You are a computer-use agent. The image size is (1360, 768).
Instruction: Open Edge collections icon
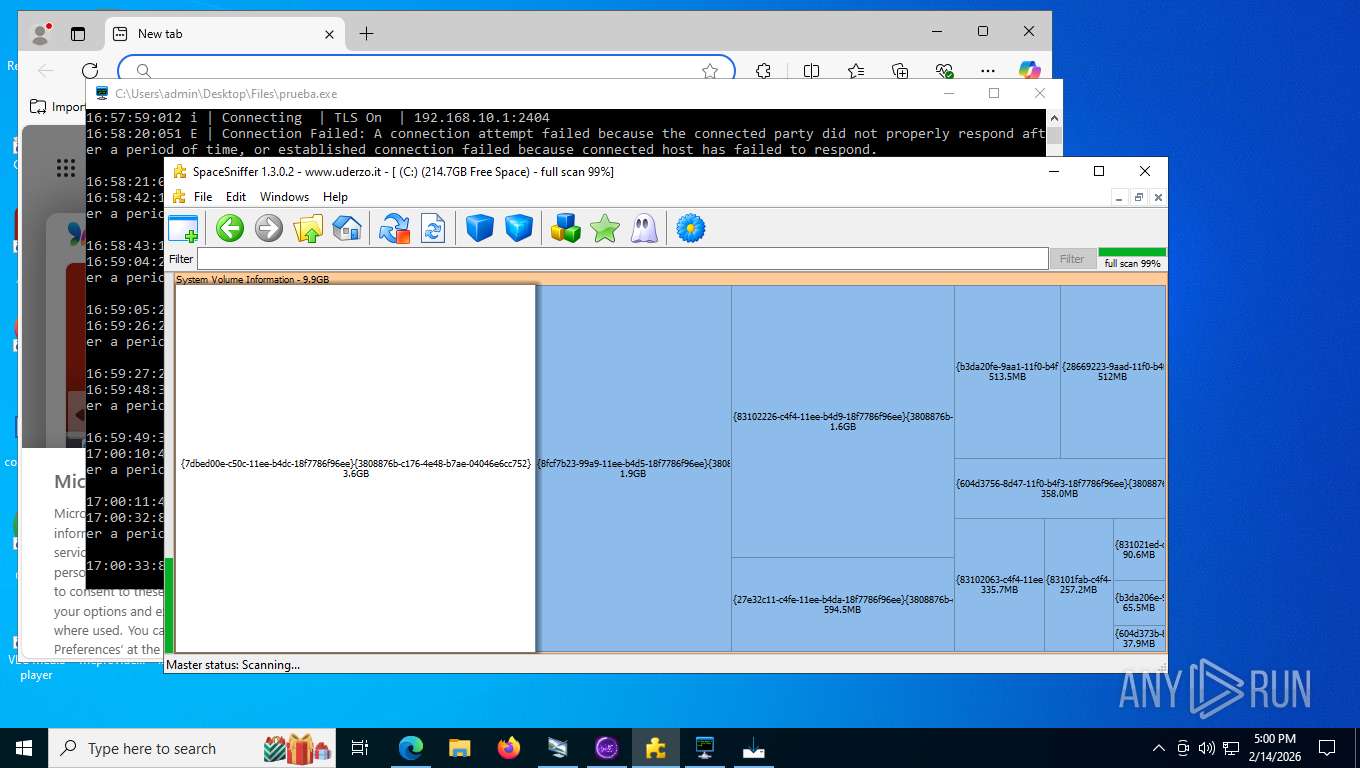click(x=900, y=71)
